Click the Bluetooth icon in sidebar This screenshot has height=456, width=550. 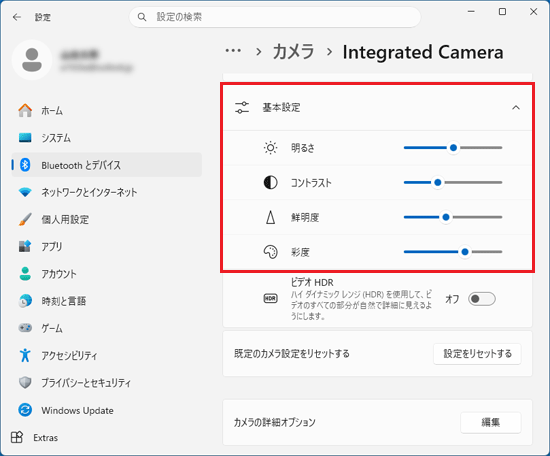tap(25, 165)
